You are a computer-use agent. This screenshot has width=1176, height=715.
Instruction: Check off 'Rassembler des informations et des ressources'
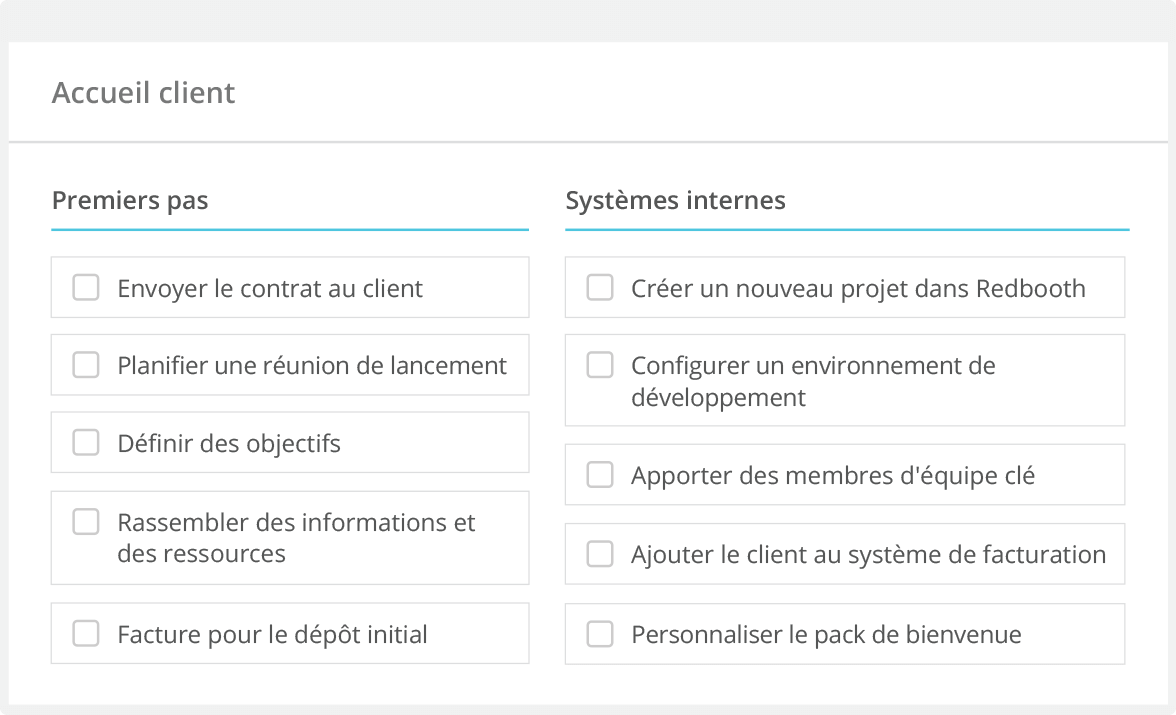tap(85, 521)
